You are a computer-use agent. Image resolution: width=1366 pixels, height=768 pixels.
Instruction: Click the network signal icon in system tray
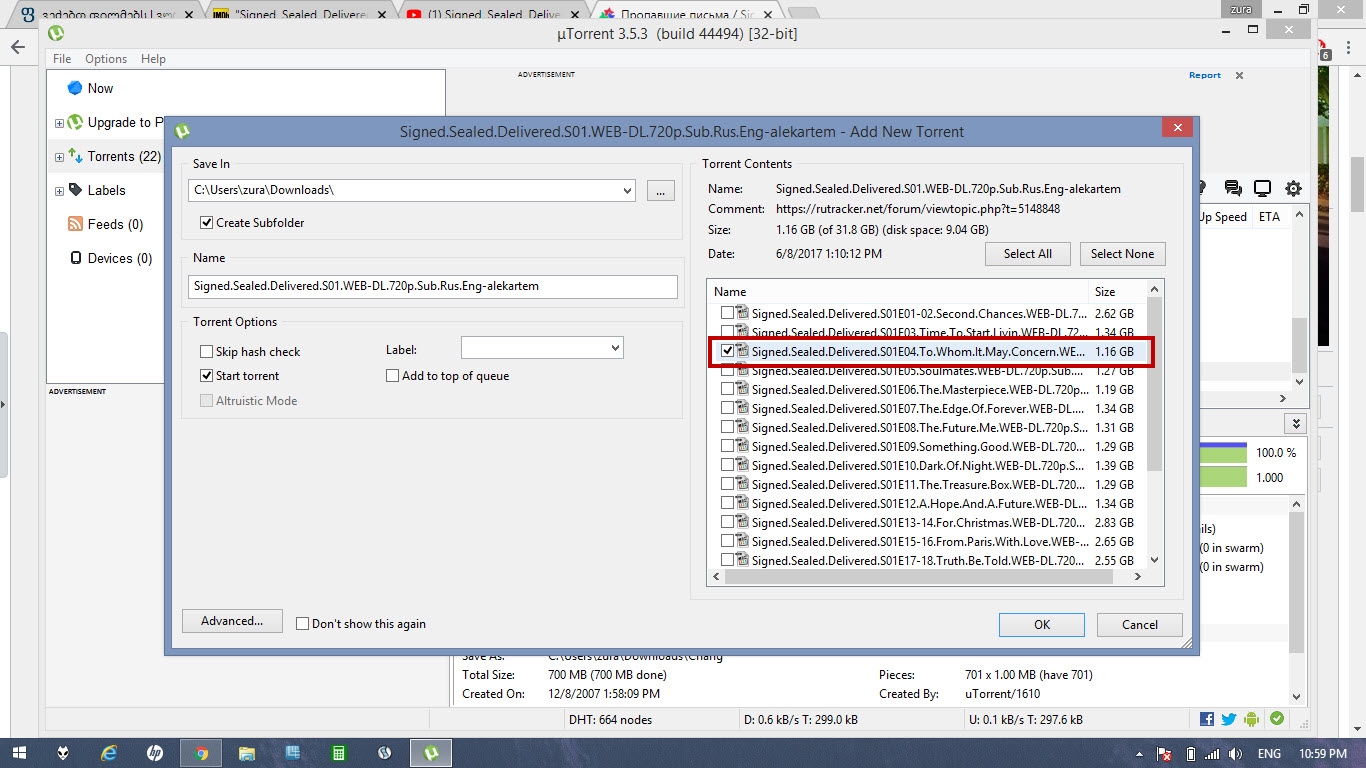tap(1214, 753)
